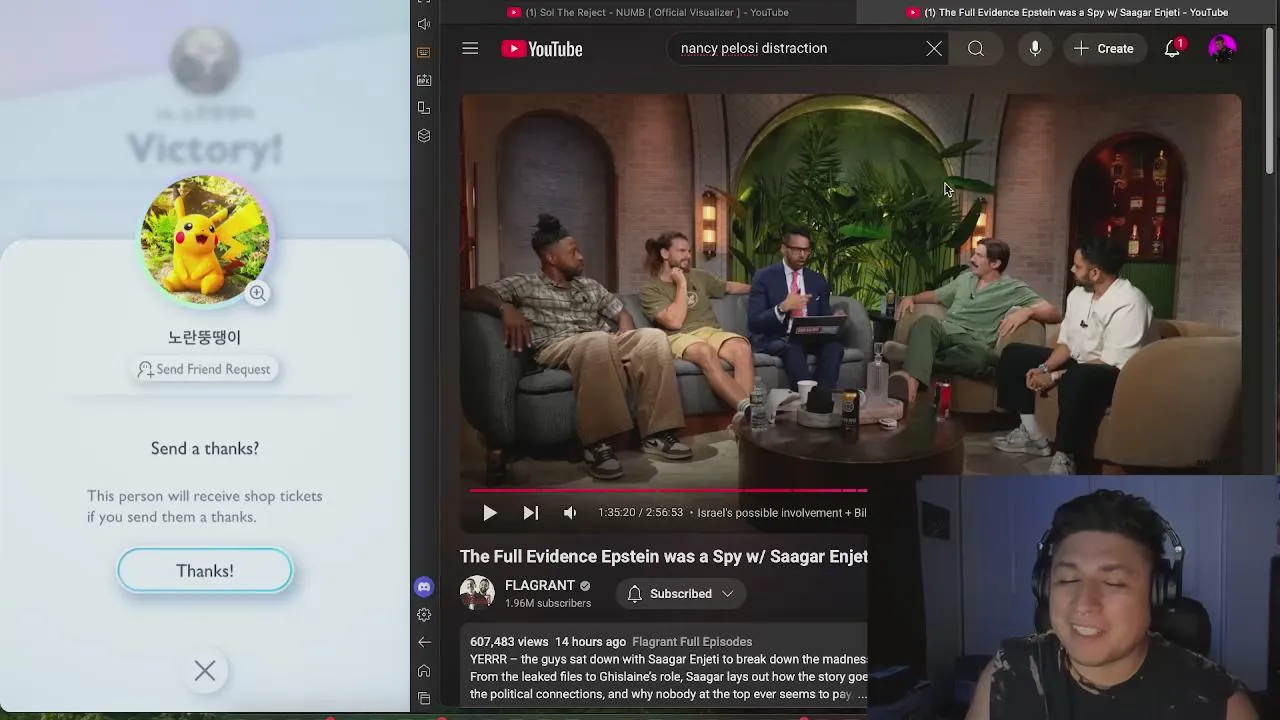
Task: Switch to Sol The Reject NUMB tab
Action: (648, 12)
